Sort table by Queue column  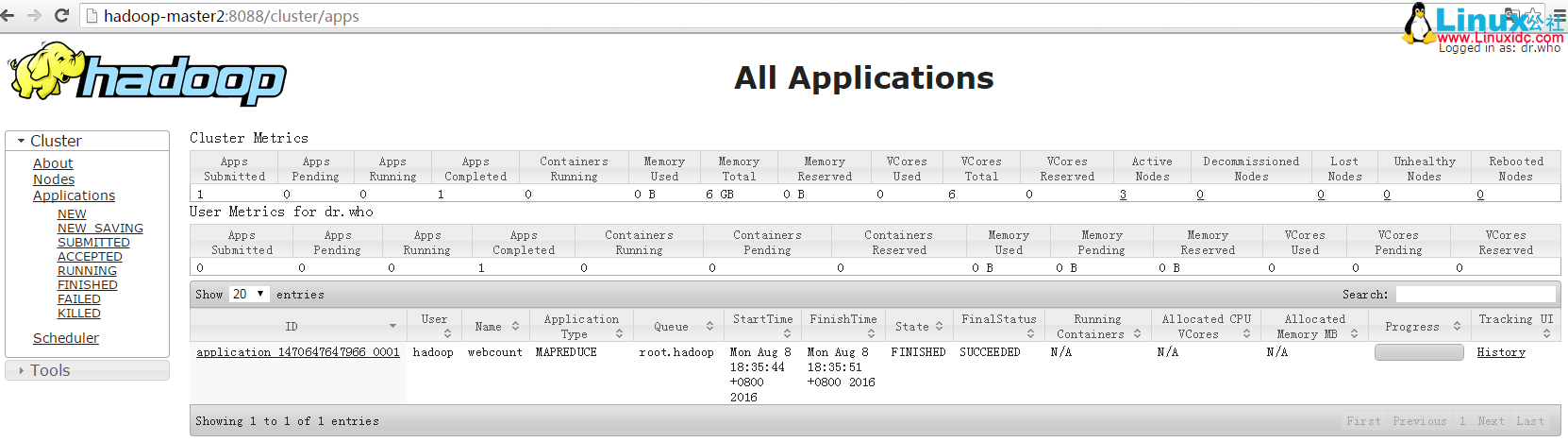(x=678, y=326)
